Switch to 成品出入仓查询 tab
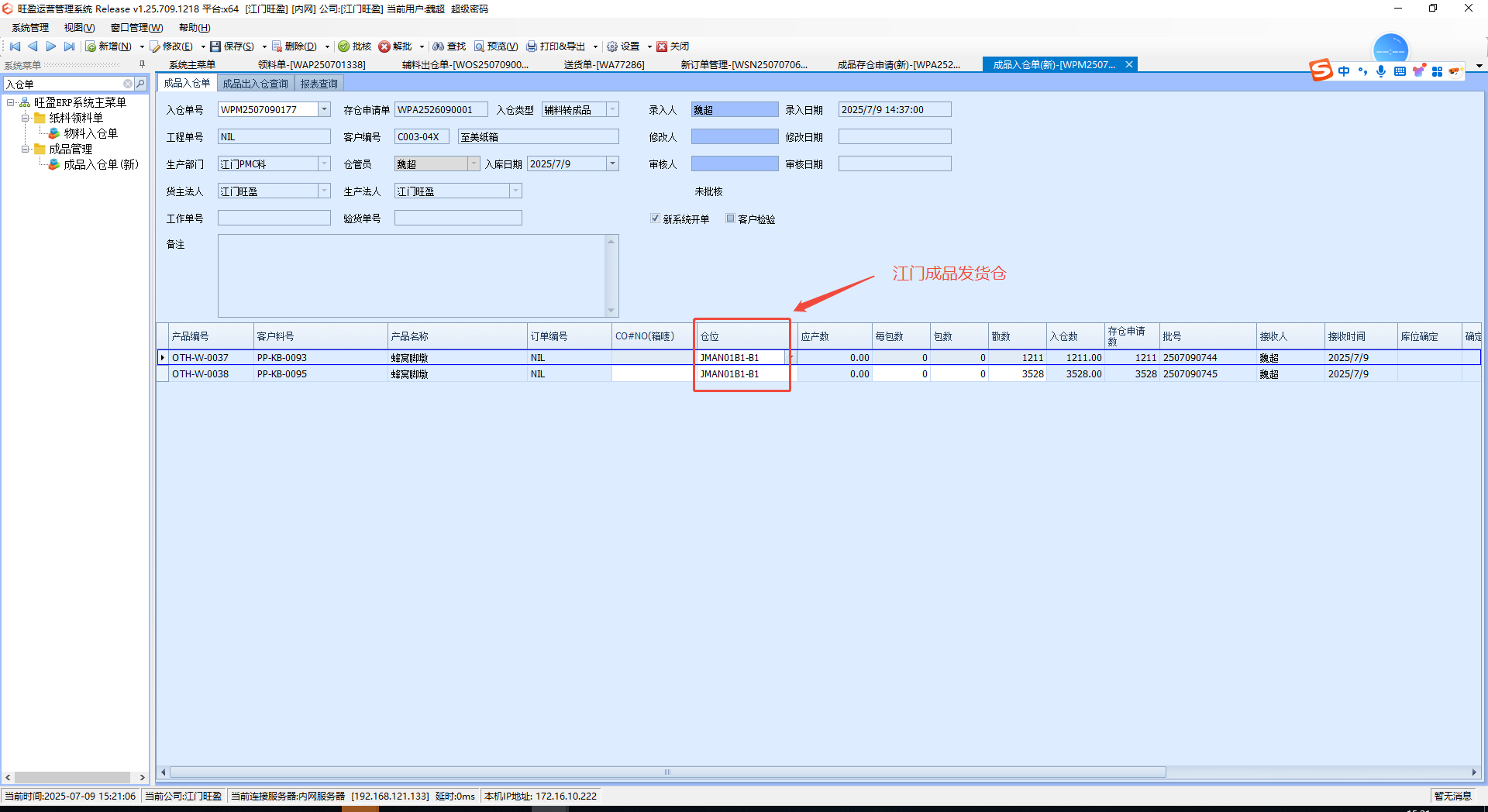 [255, 84]
